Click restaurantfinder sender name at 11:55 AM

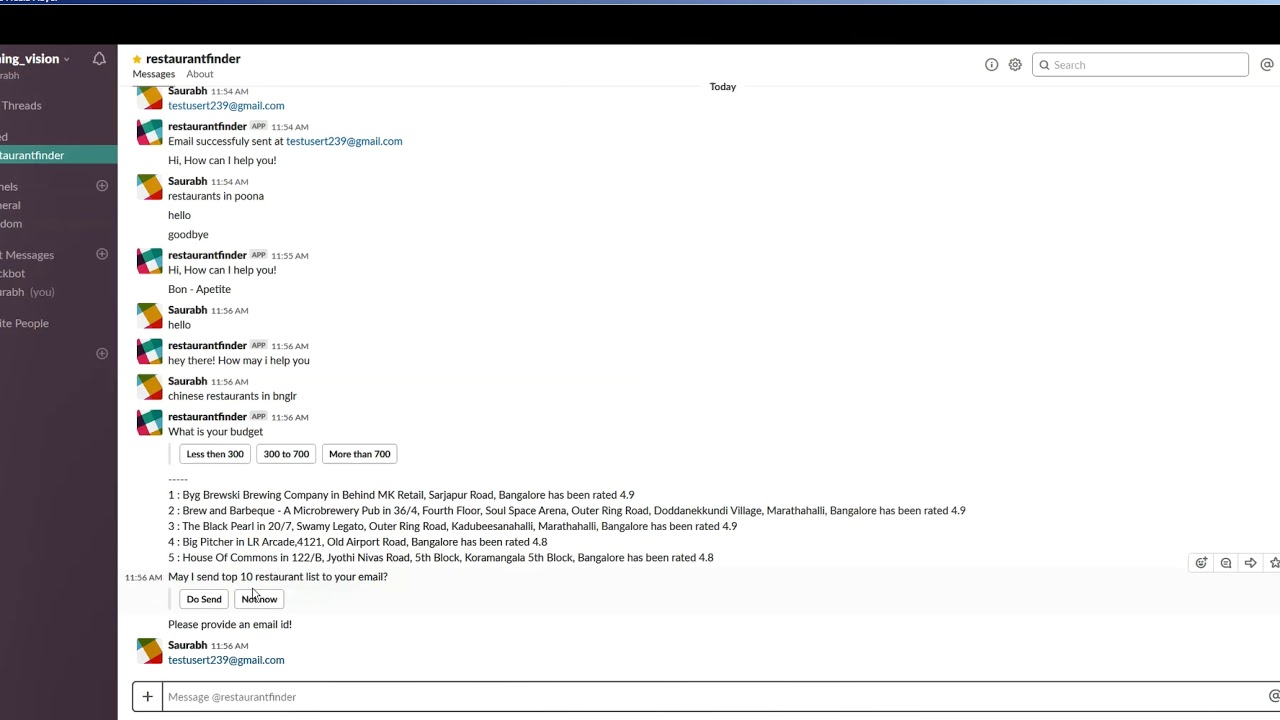(207, 255)
